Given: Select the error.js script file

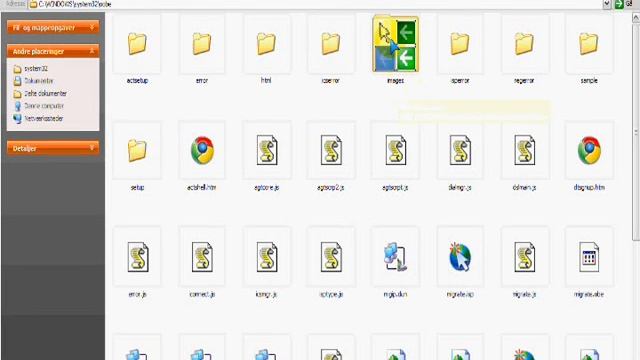Looking at the screenshot, I should point(138,257).
